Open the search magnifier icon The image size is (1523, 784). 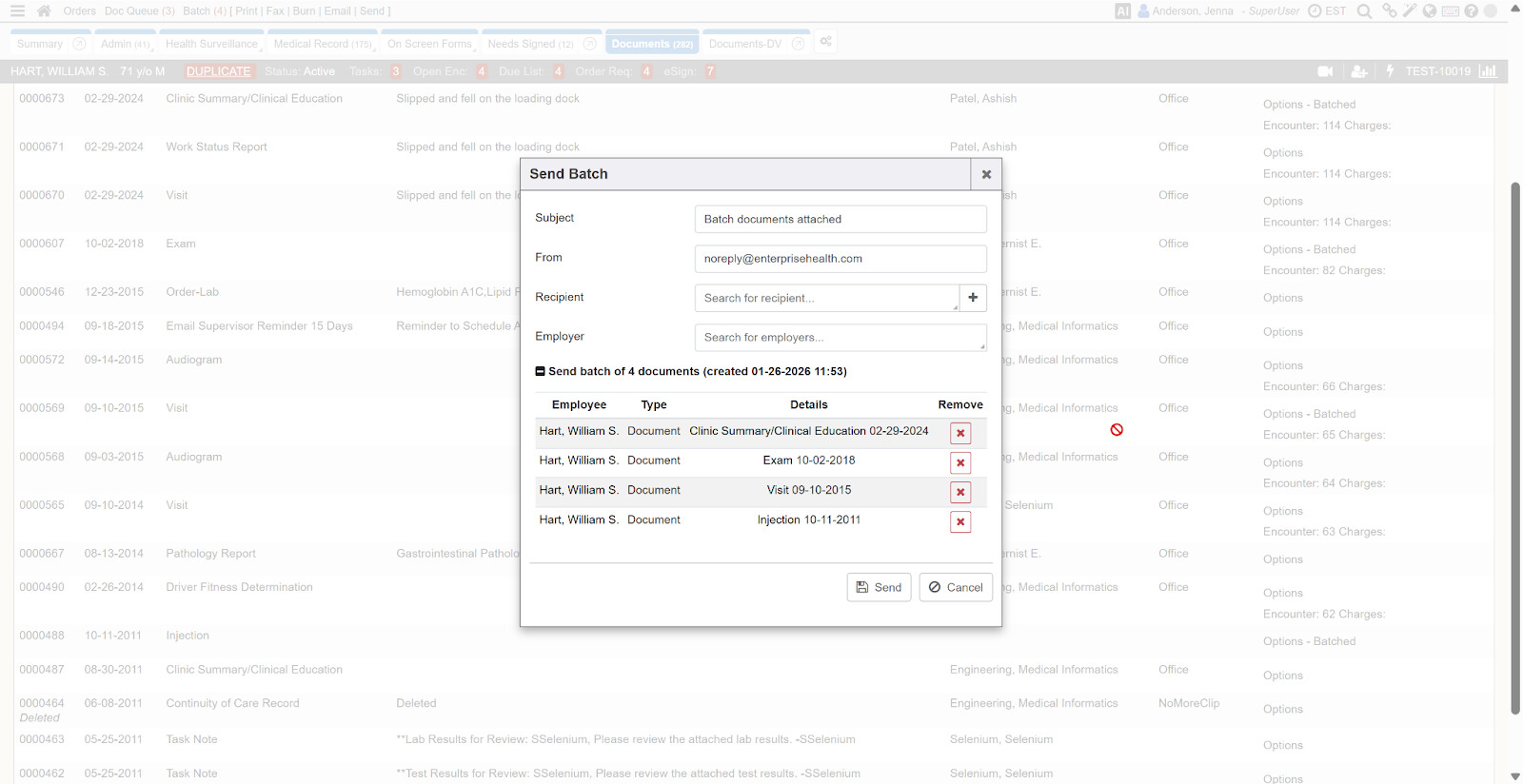point(1364,11)
